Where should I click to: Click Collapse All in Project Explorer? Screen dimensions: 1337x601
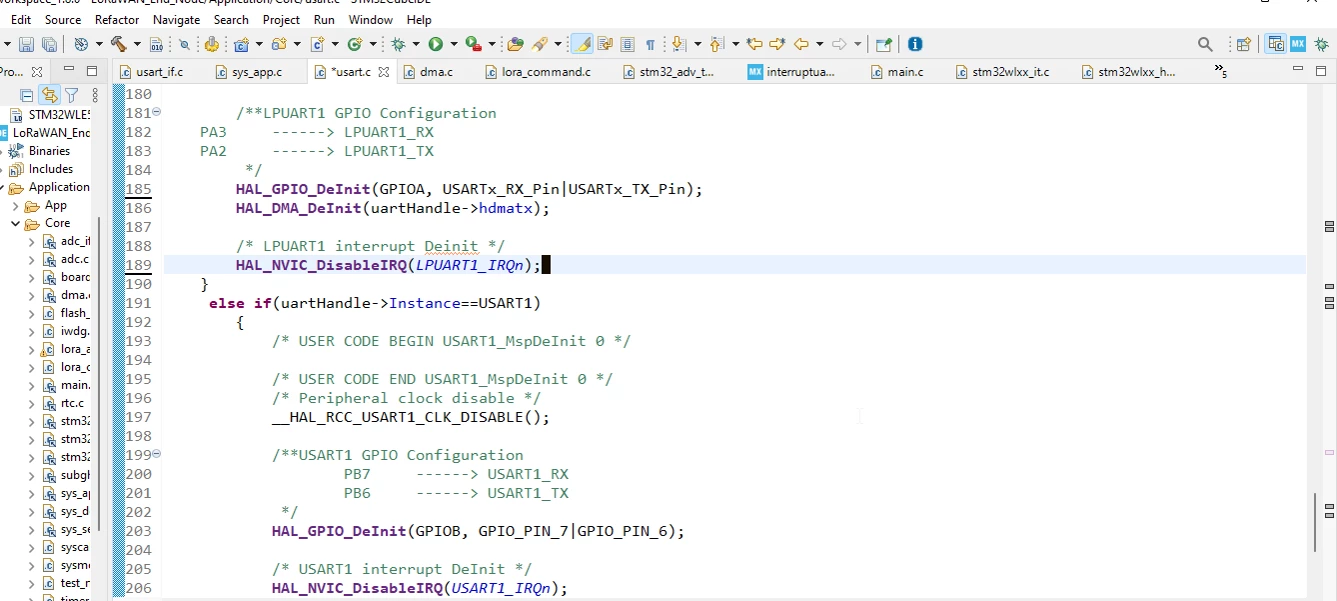point(27,95)
